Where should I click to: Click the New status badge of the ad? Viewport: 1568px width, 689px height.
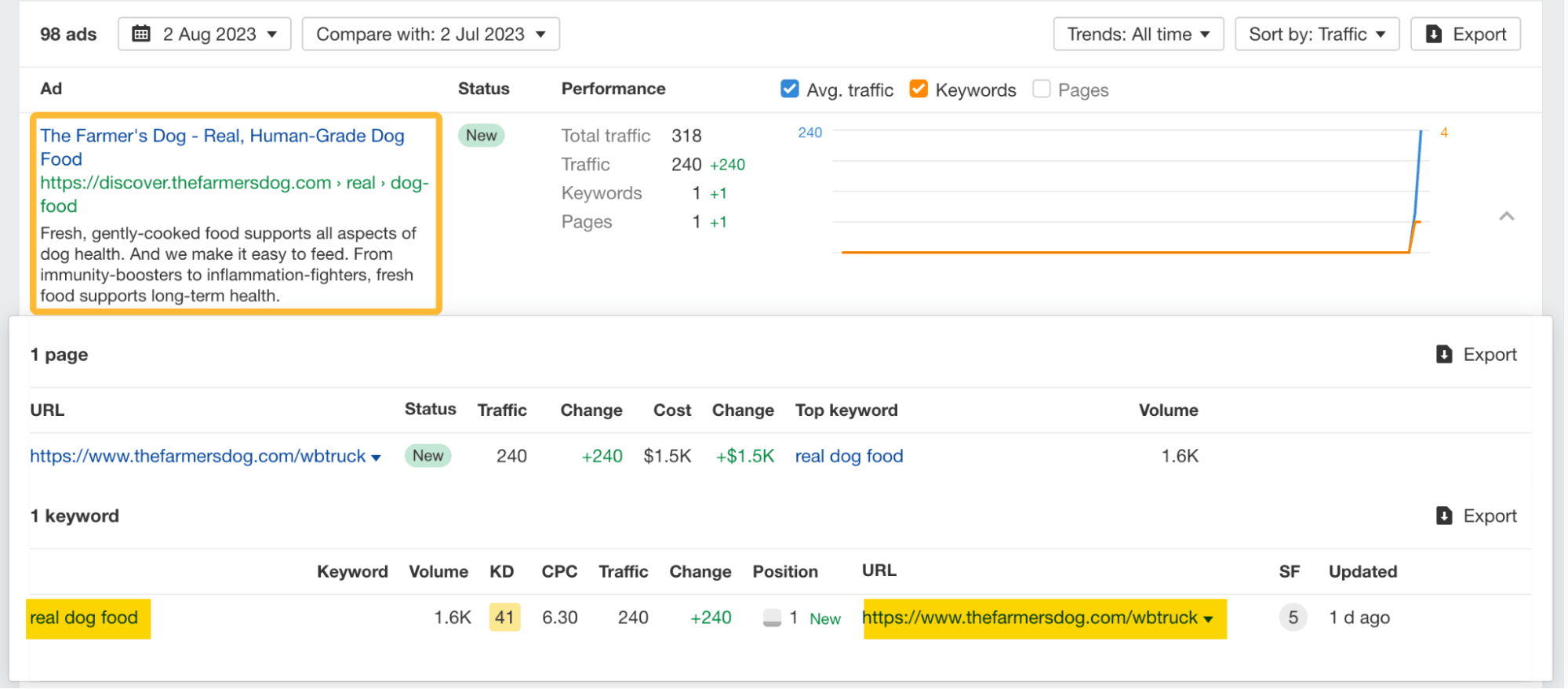coord(481,136)
